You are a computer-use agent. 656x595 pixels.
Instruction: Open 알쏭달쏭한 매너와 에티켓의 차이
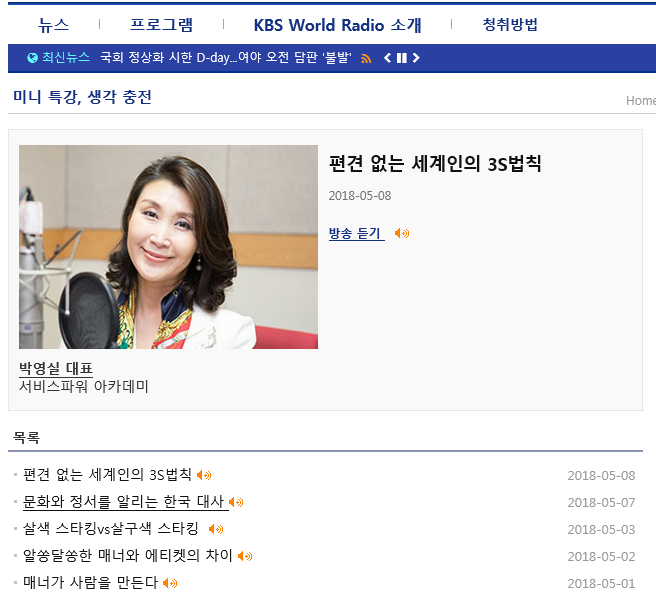pyautogui.click(x=128, y=556)
